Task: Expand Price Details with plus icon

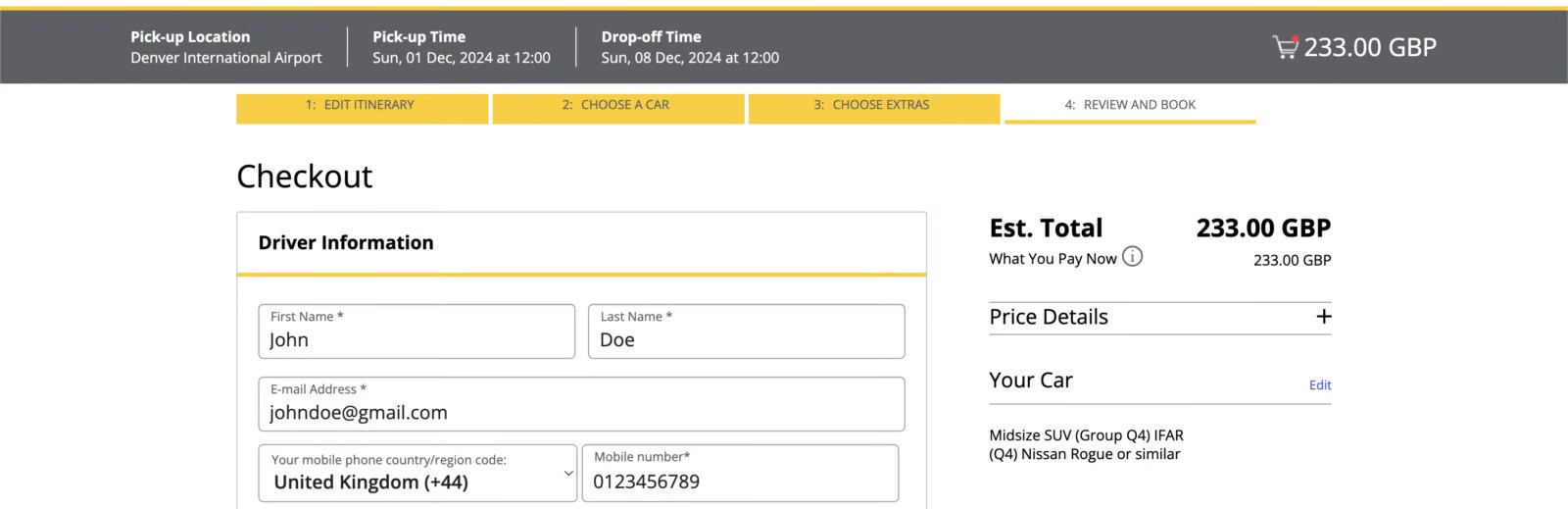Action: (x=1323, y=317)
